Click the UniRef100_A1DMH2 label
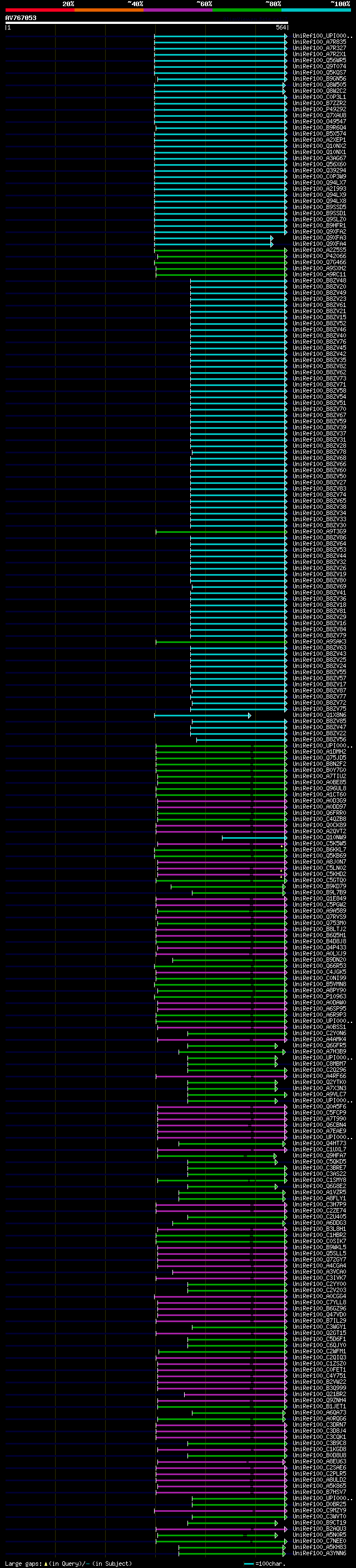Image resolution: width=356 pixels, height=1568 pixels. pos(319,752)
